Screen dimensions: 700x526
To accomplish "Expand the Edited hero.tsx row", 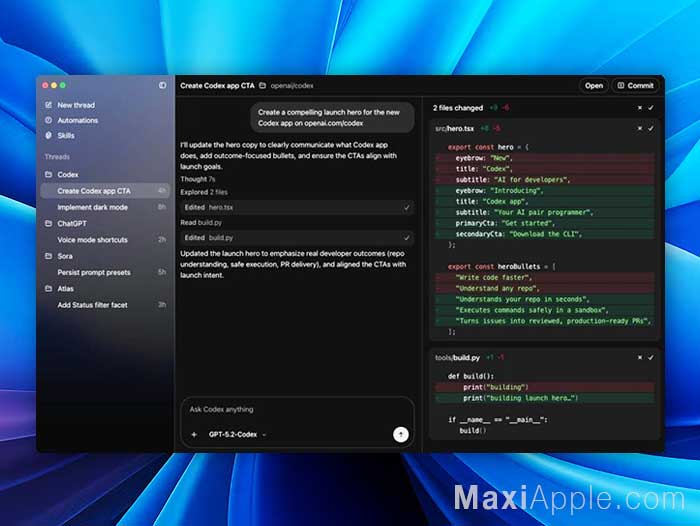I will tap(297, 207).
